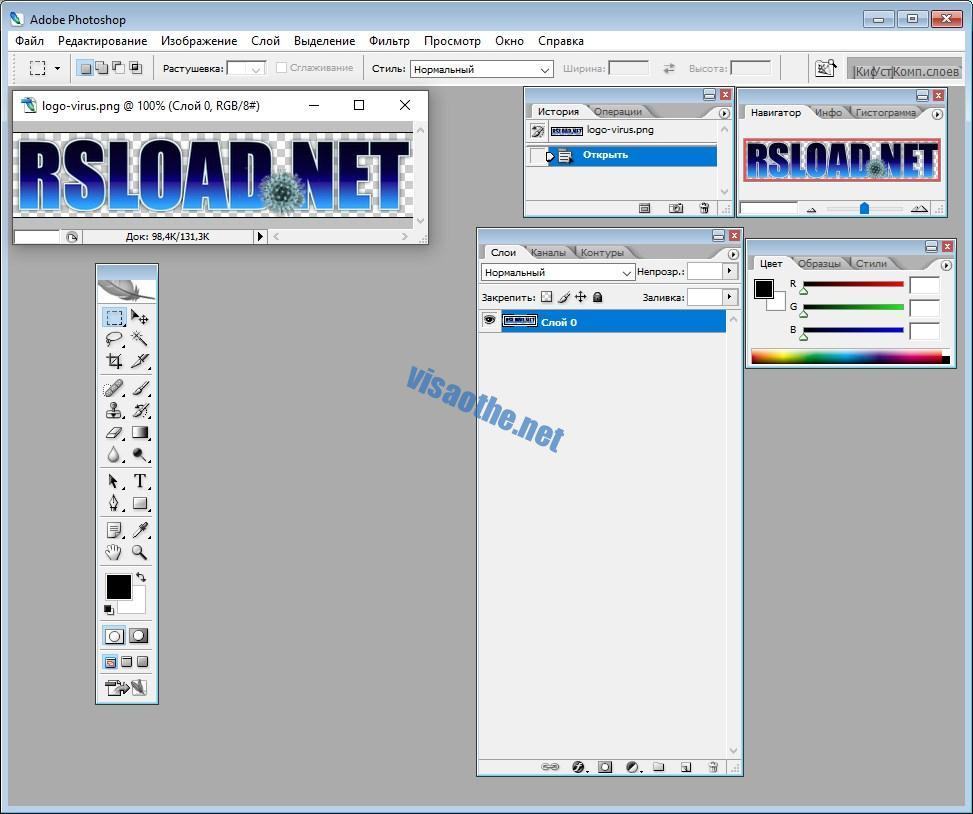Select the Hand tool
The image size is (973, 814).
coord(114,552)
